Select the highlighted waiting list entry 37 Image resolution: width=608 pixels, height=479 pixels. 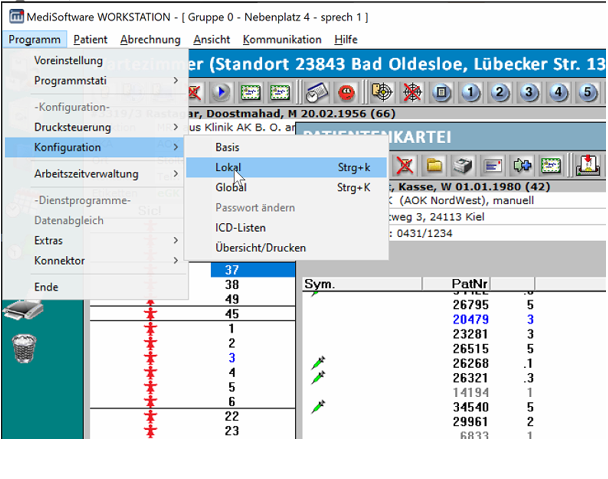[x=253, y=270]
